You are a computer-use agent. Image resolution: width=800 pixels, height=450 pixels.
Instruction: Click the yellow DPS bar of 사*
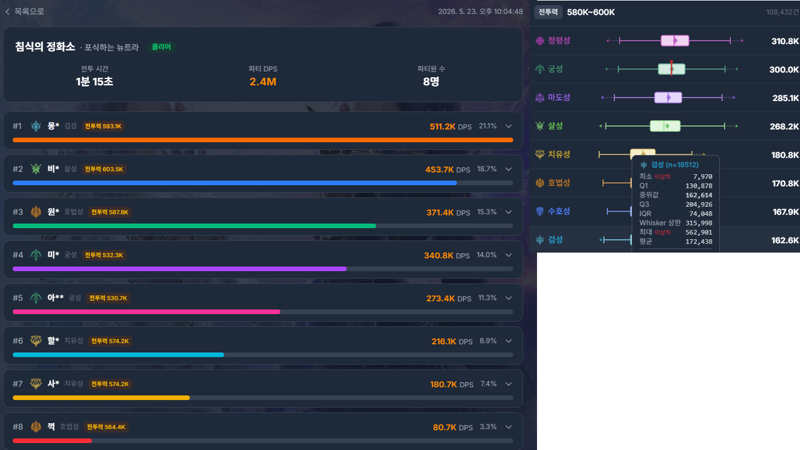101,397
